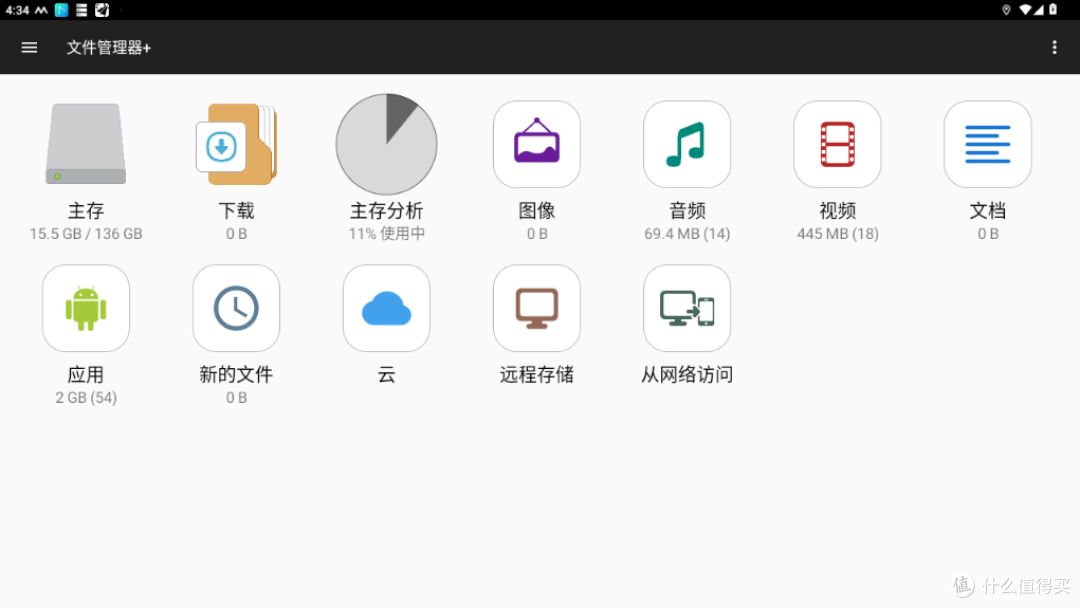
Task: Click the 远程存储 label
Action: click(x=537, y=374)
